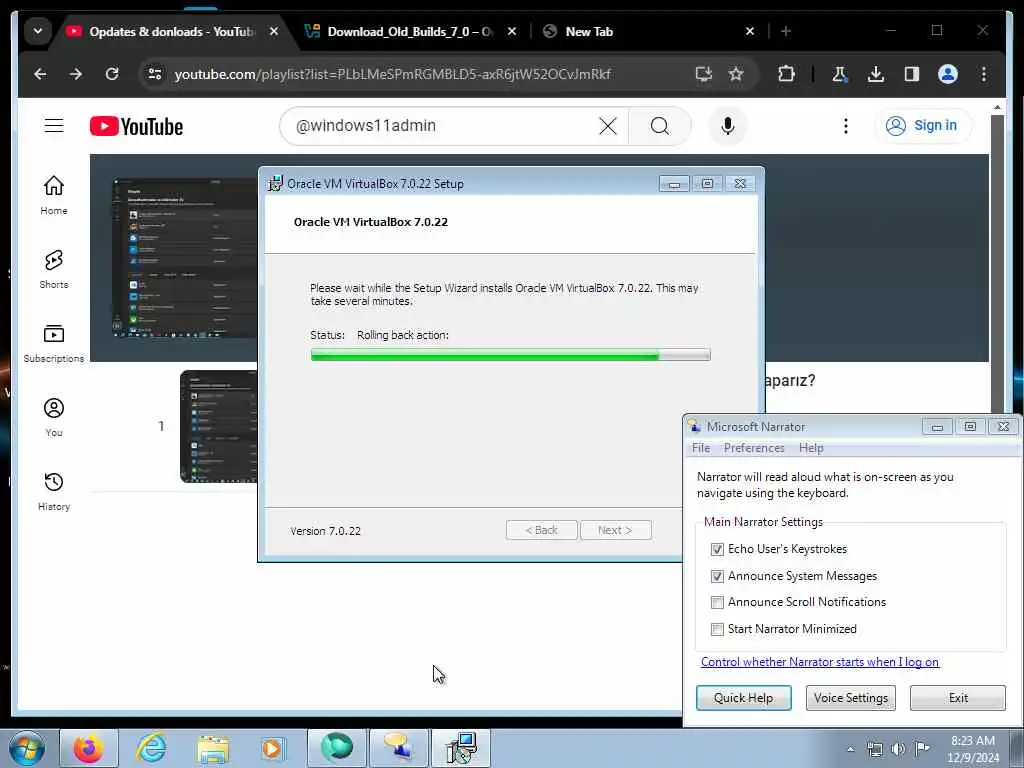The width and height of the screenshot is (1024, 768).
Task: Enable Announce Scroll Notifications
Action: 717,602
